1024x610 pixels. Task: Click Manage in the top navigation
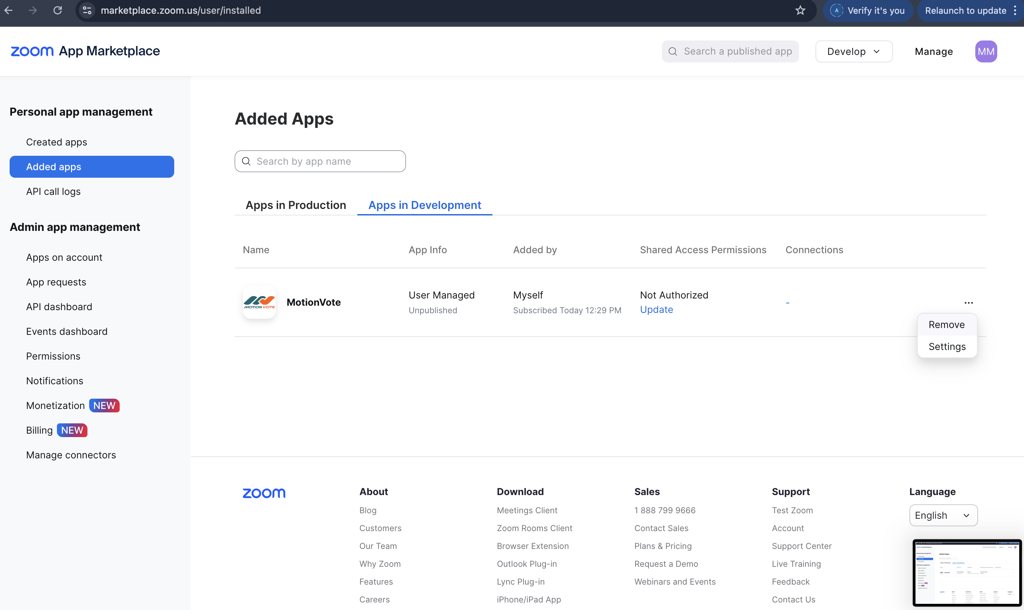(933, 51)
